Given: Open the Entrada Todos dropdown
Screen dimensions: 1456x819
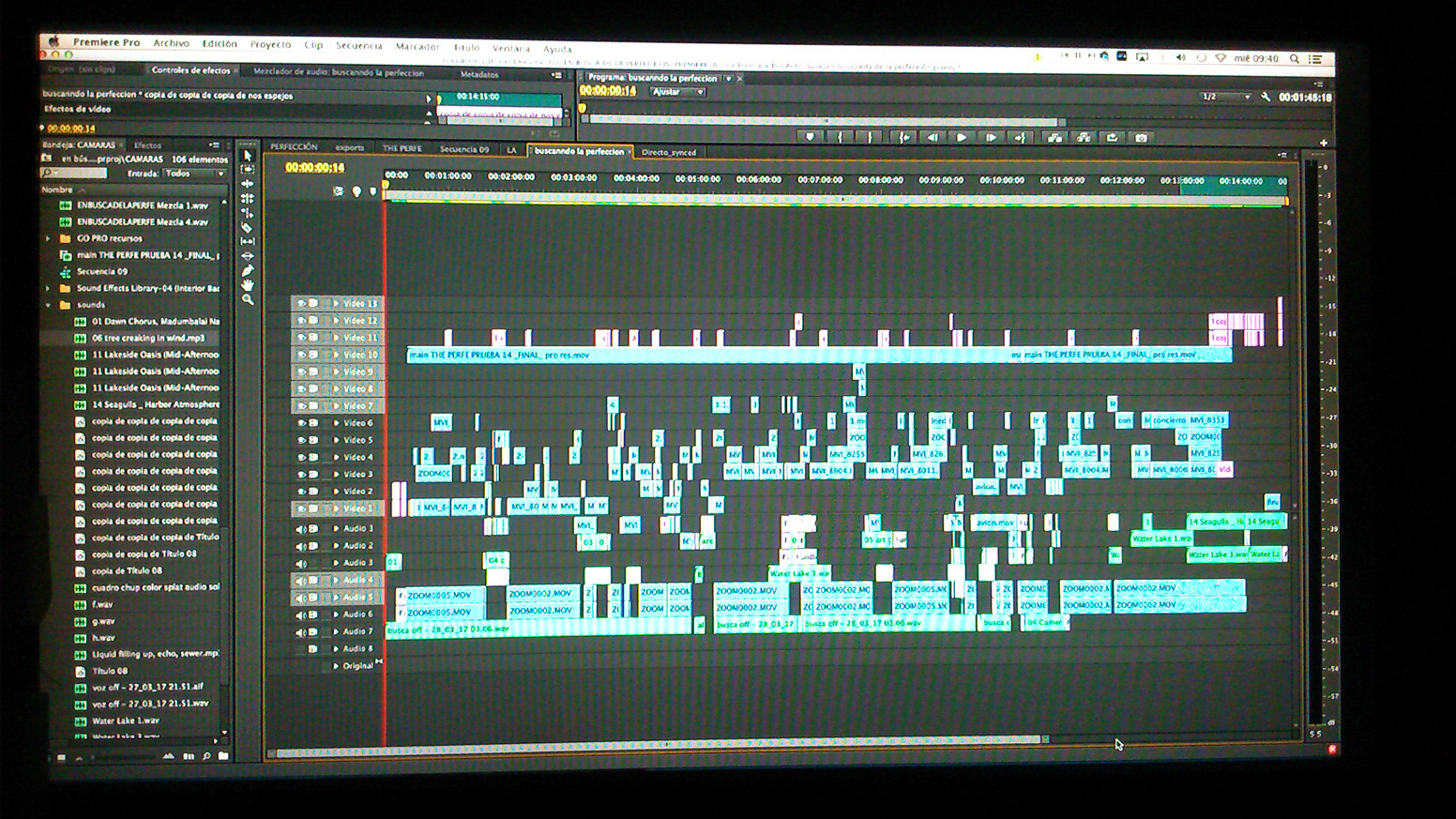Looking at the screenshot, I should [x=194, y=174].
